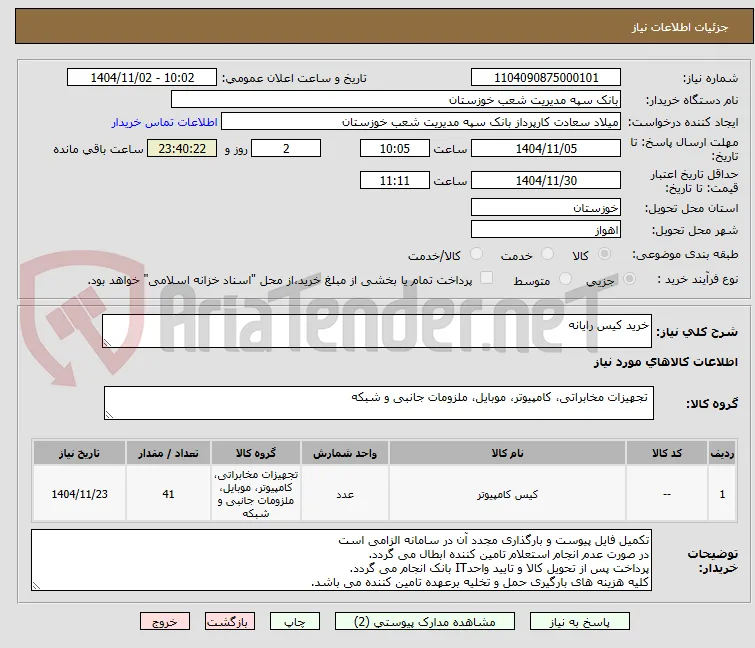The height and width of the screenshot is (648, 755).
Task: Click the resize handle of شرح کلی نیاز box
Action: [x=107, y=343]
